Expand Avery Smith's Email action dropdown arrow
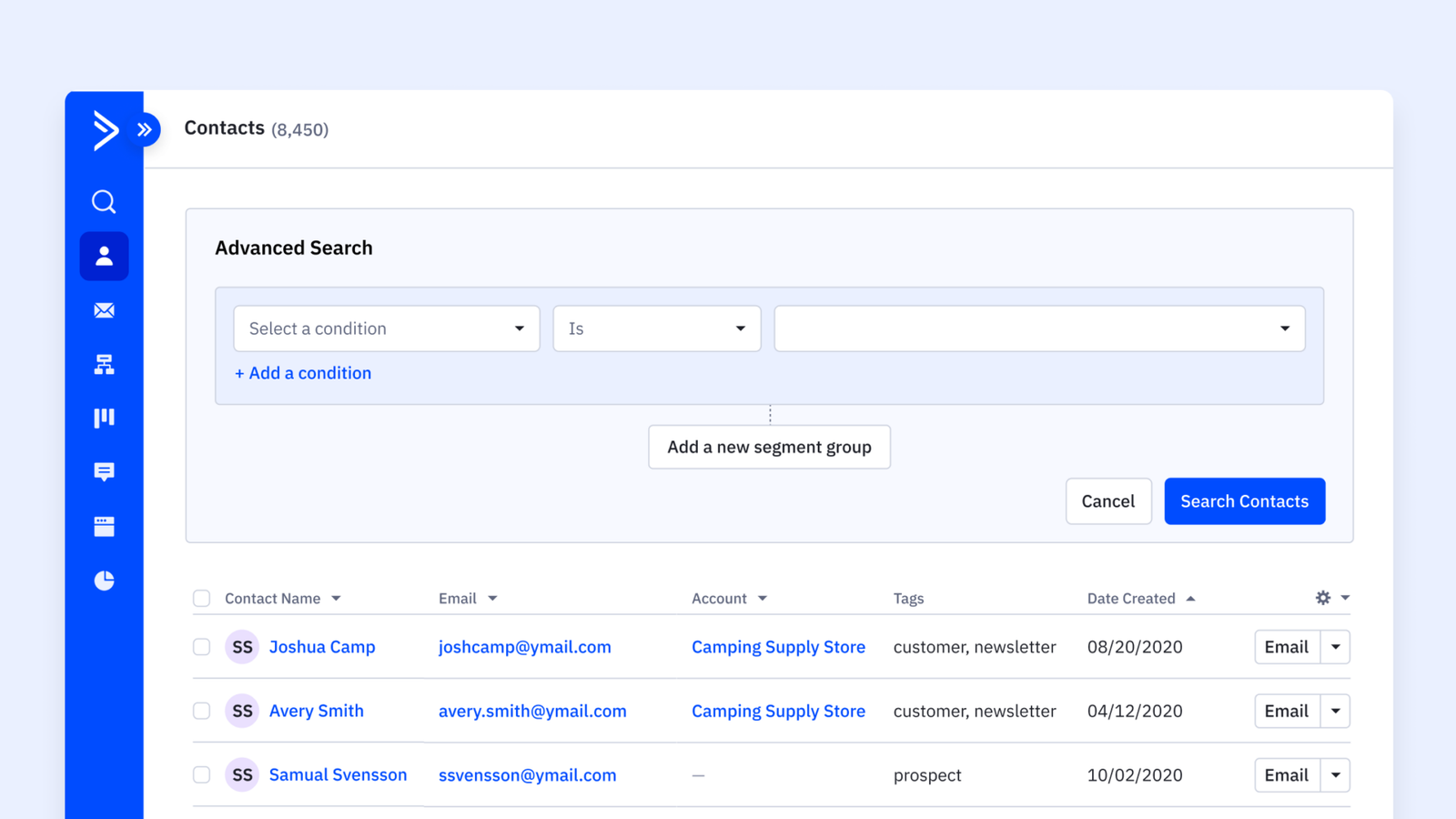 tap(1335, 711)
